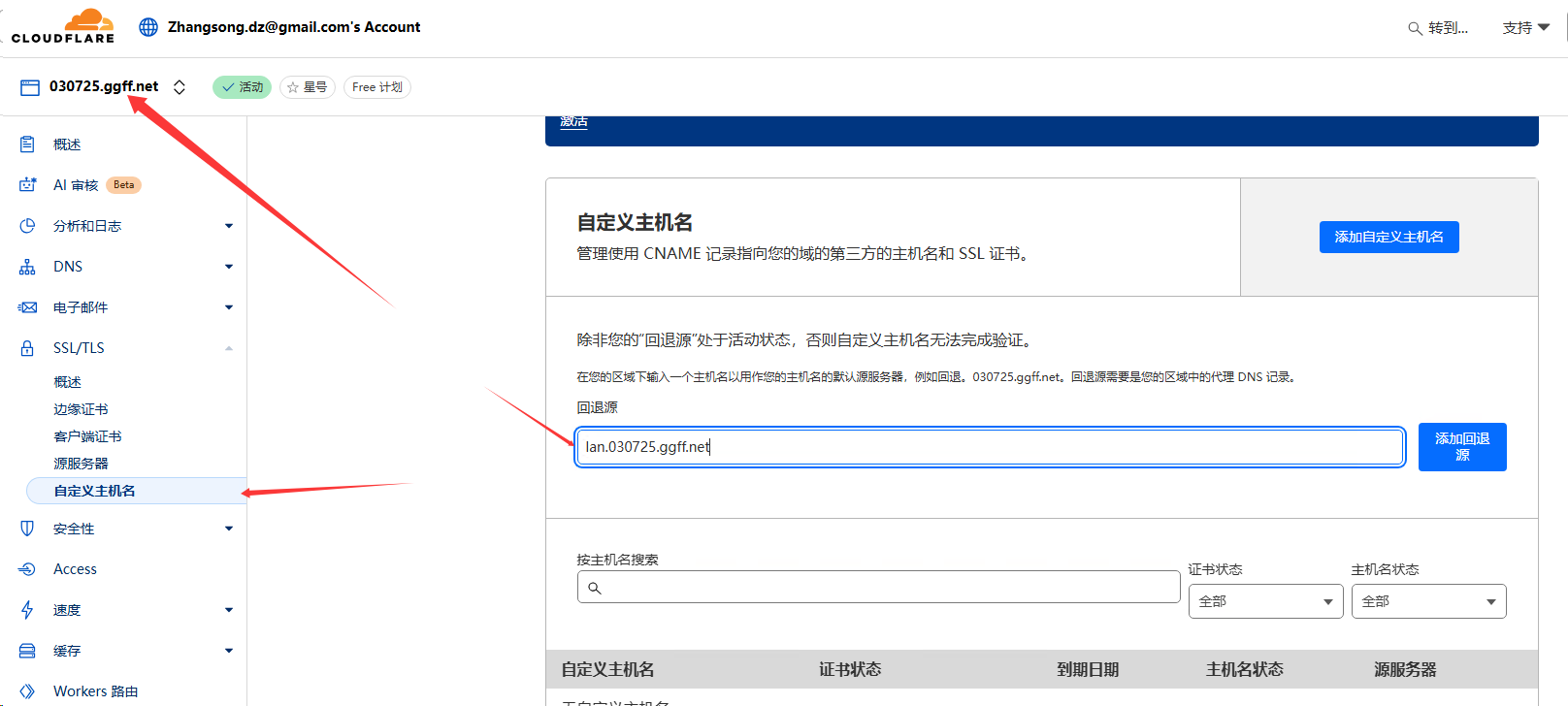Toggle the 星号 star button
The image size is (1568, 706).
point(307,87)
